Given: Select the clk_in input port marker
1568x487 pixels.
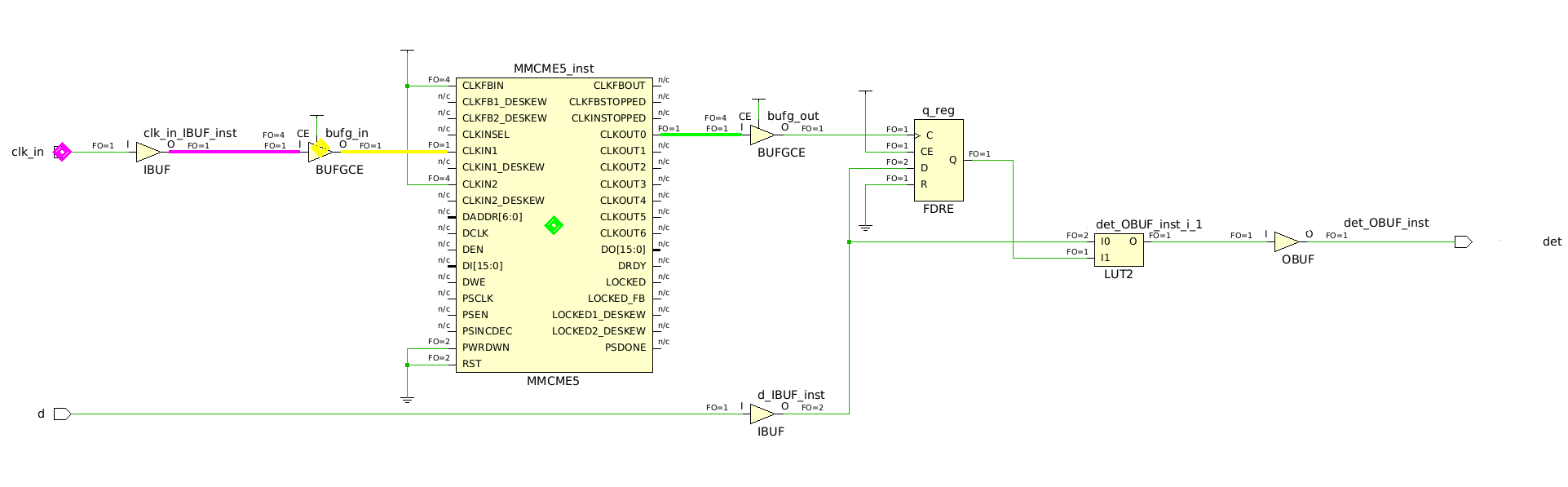Looking at the screenshot, I should [x=62, y=152].
